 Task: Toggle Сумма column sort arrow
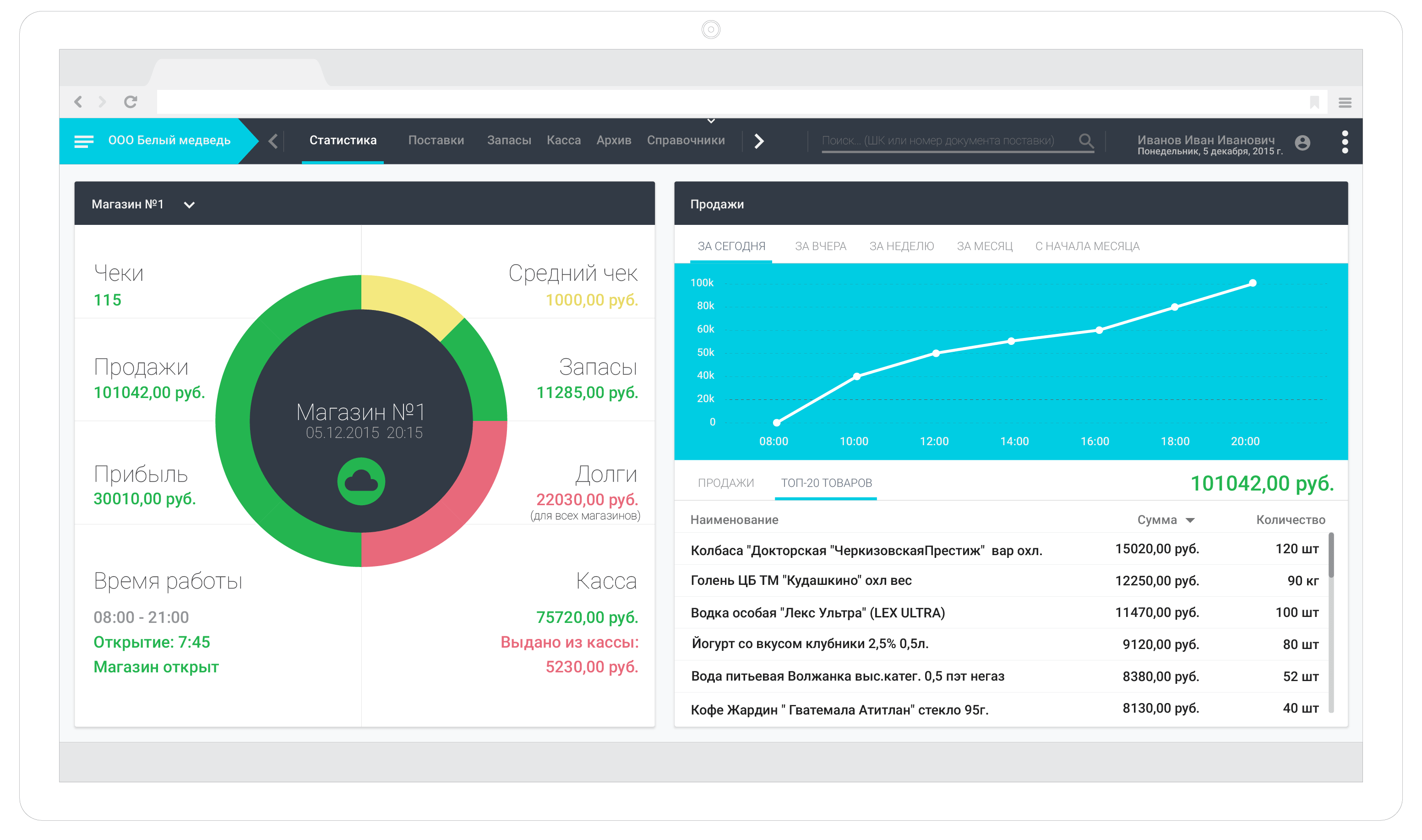point(1190,520)
